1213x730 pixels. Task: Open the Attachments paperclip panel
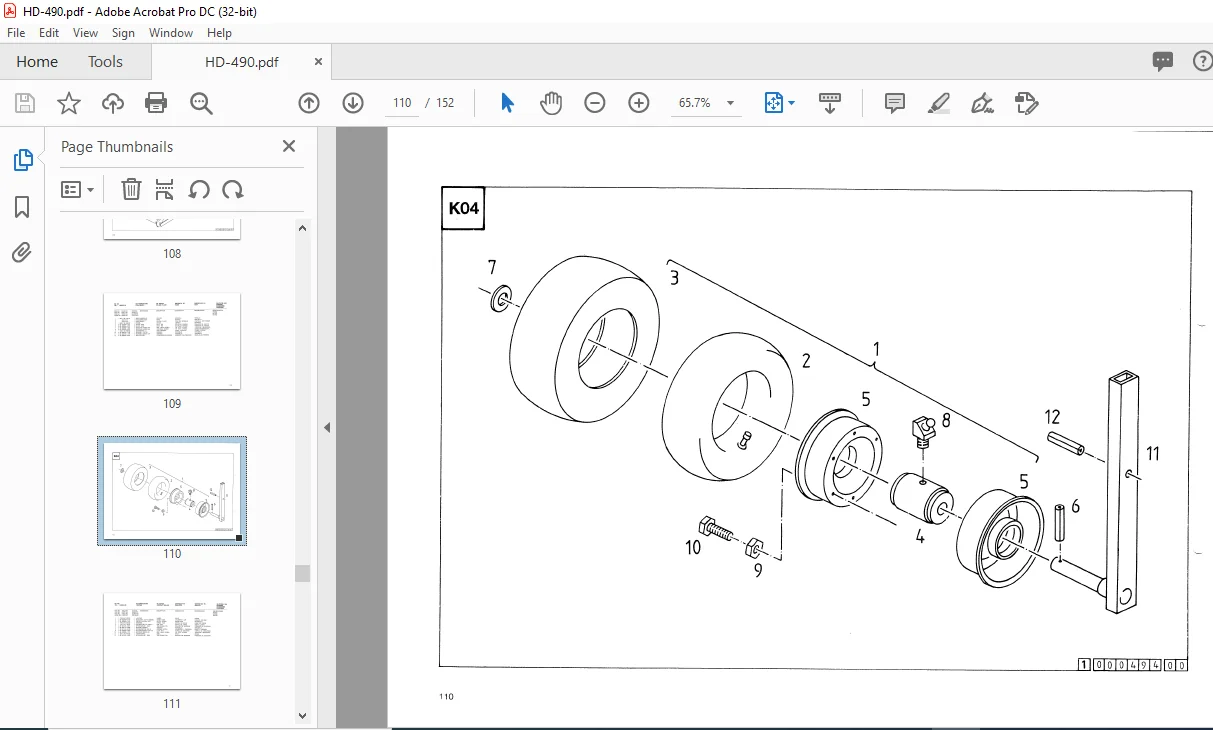pyautogui.click(x=22, y=253)
